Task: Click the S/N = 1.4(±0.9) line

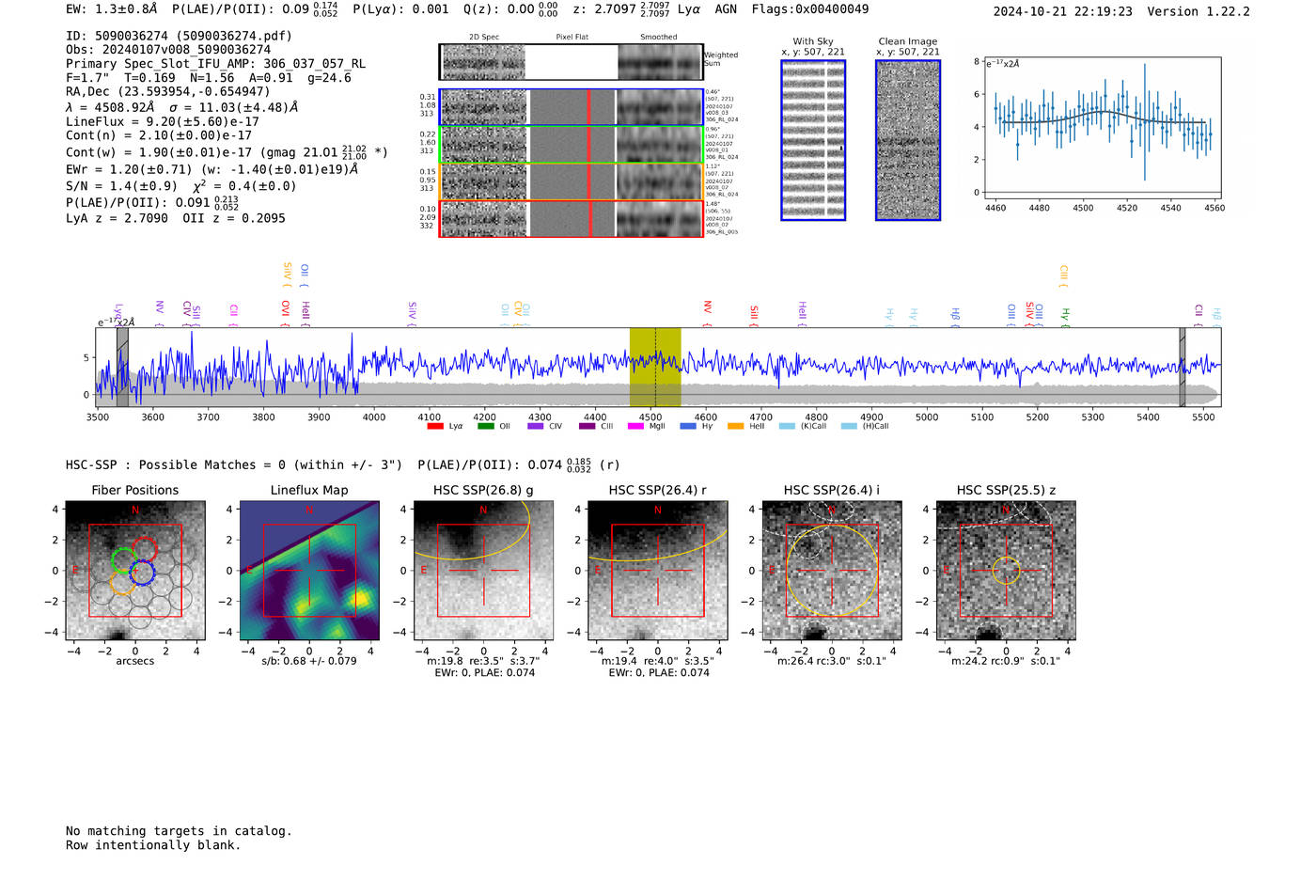Action: 121,186
